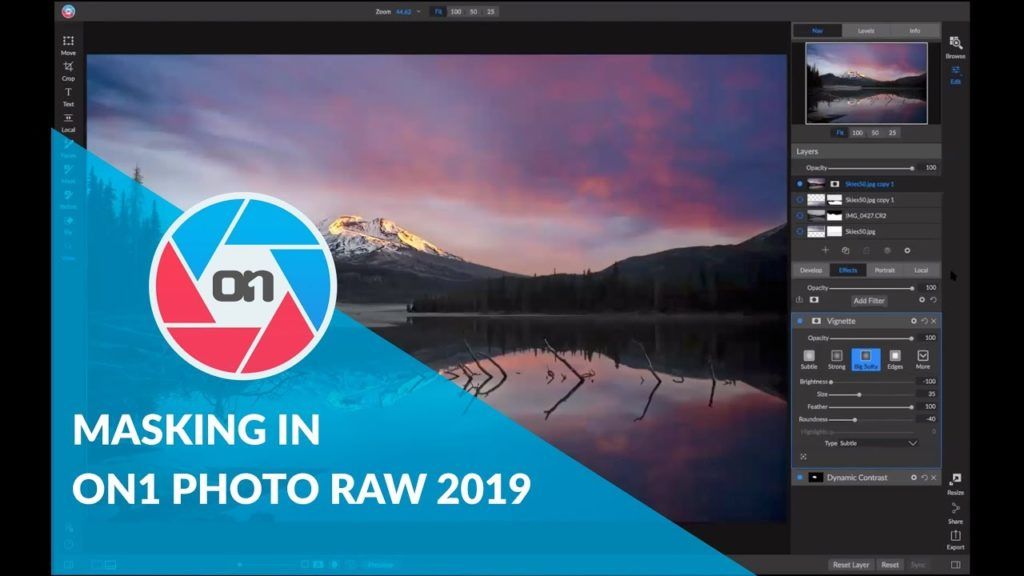Image resolution: width=1024 pixels, height=576 pixels.
Task: Click Vignette mask icon in header
Action: (x=816, y=321)
